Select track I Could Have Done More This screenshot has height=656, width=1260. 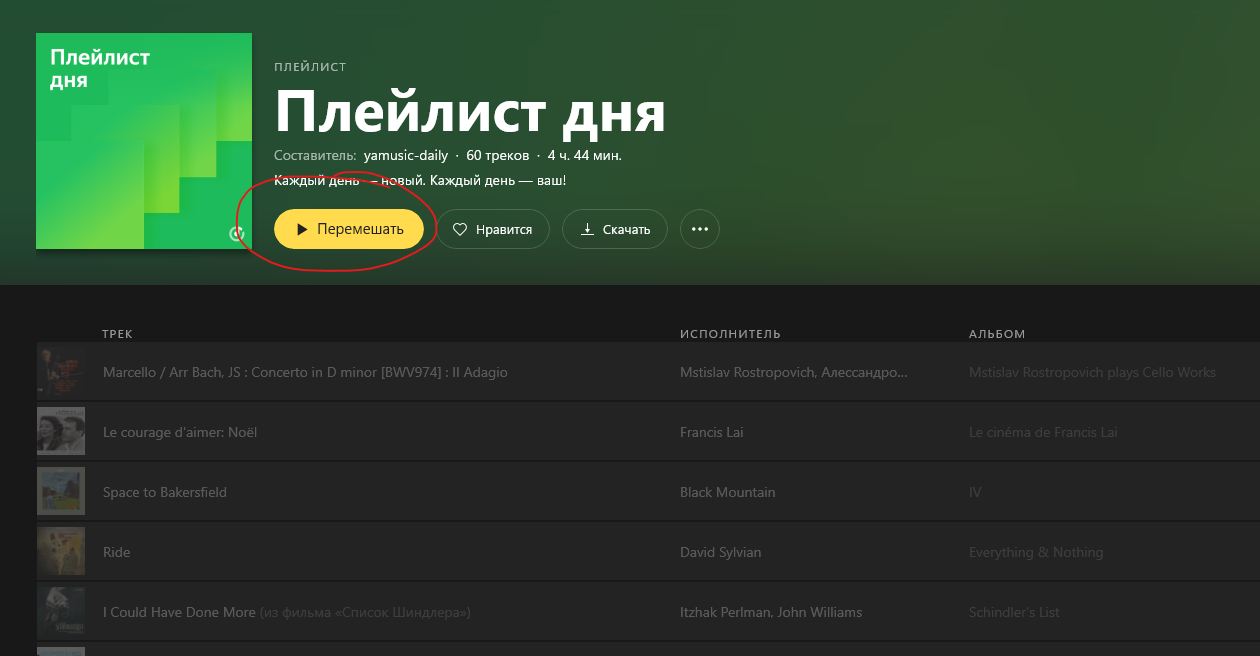tap(179, 612)
